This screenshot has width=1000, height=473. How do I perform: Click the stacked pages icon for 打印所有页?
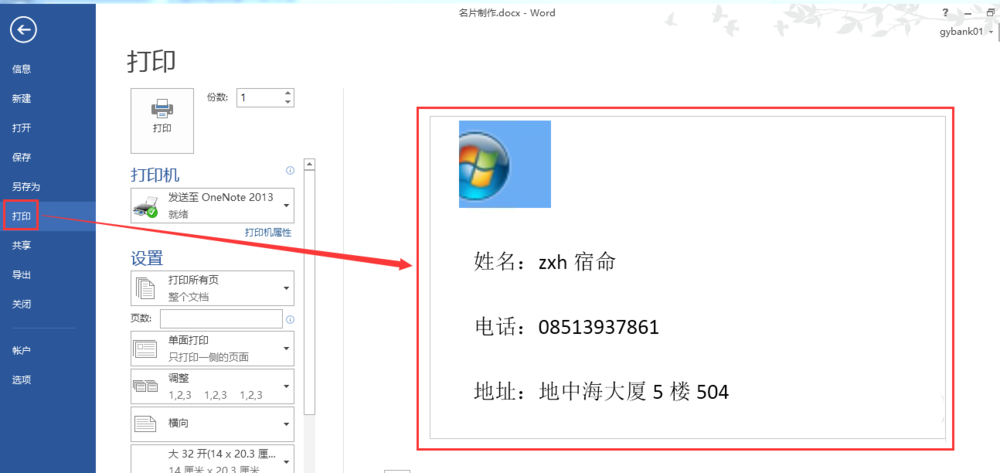pos(146,289)
